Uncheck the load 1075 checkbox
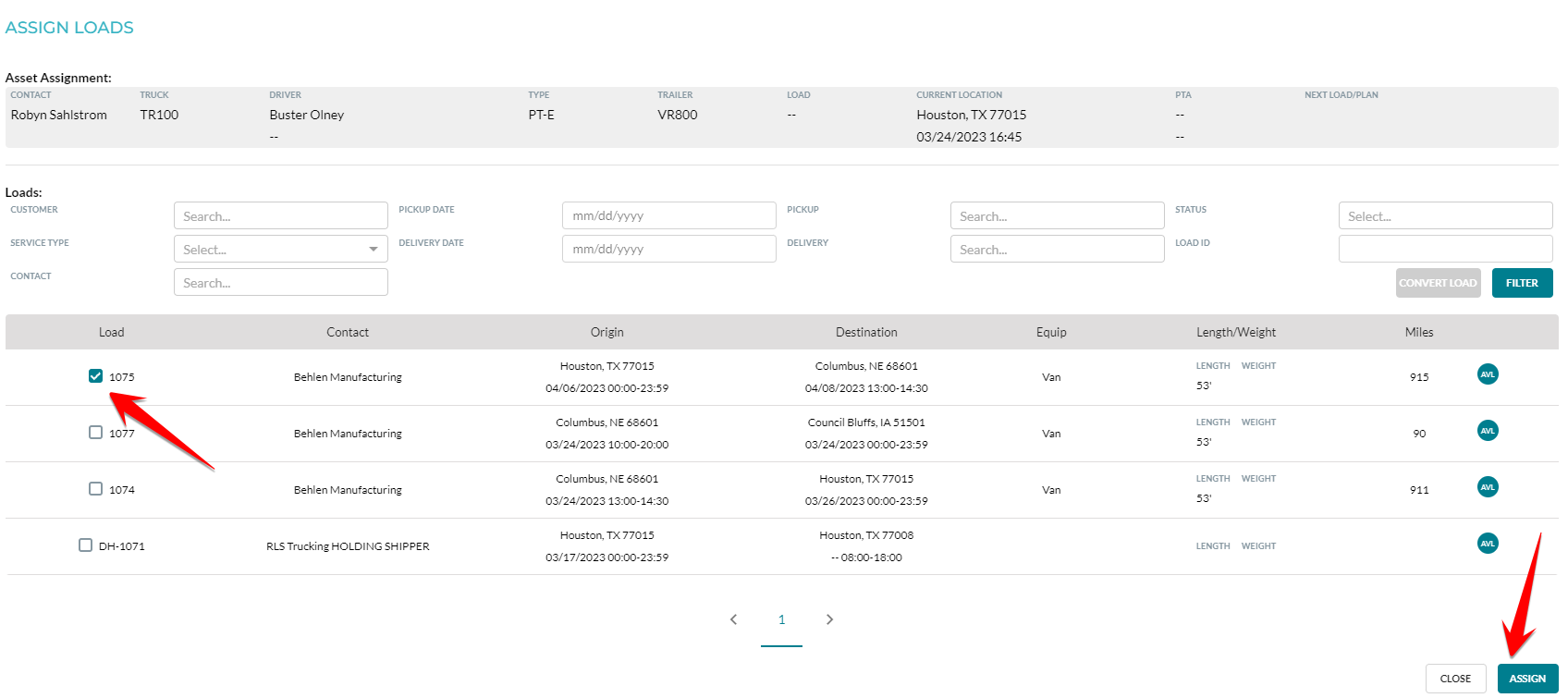Screen dimensions: 1568x698 pyautogui.click(x=95, y=375)
